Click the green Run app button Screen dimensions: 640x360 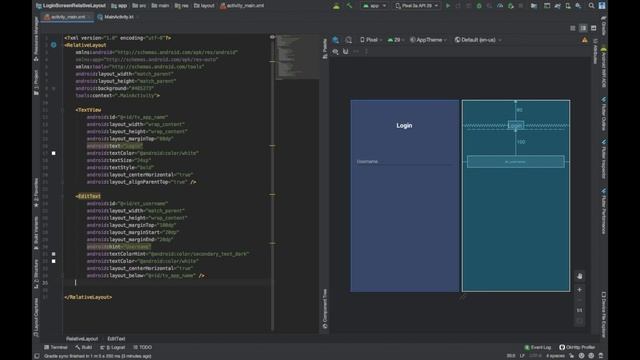click(448, 6)
